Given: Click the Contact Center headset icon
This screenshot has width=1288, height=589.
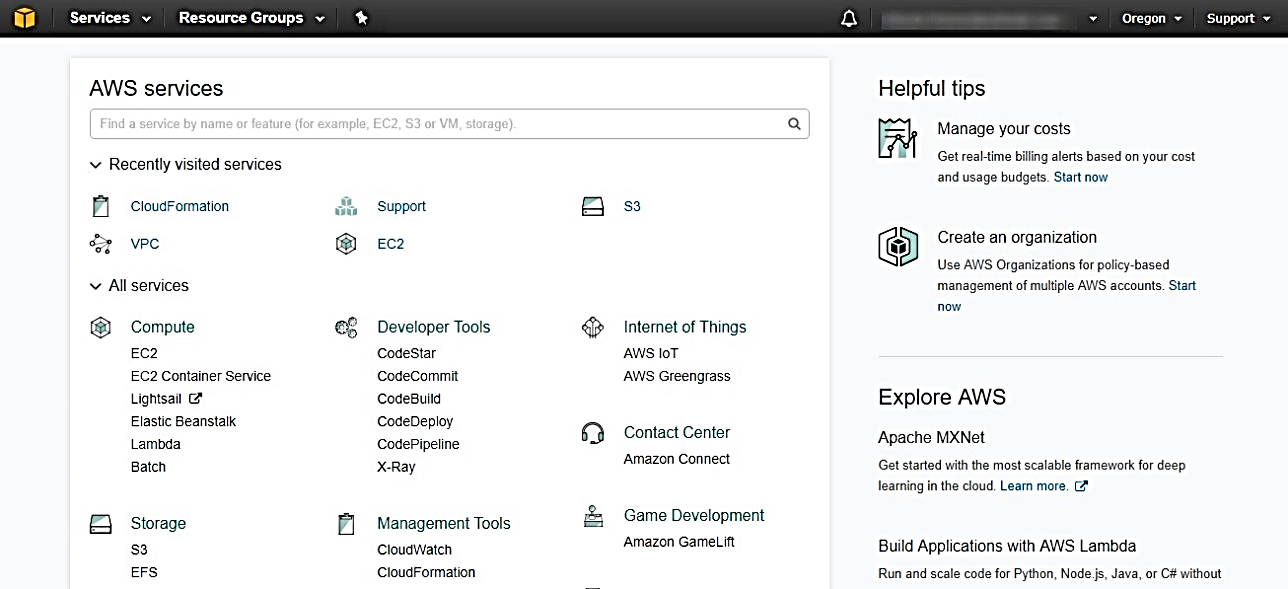Looking at the screenshot, I should [593, 433].
